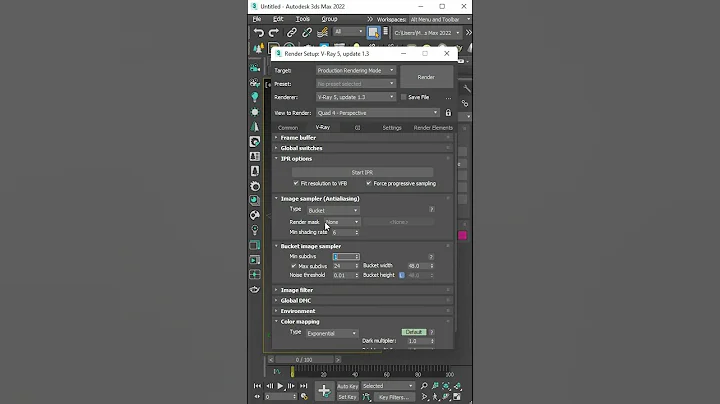Toggle Key Mode icon beside frame field
This screenshot has width=720, height=404.
point(257,397)
